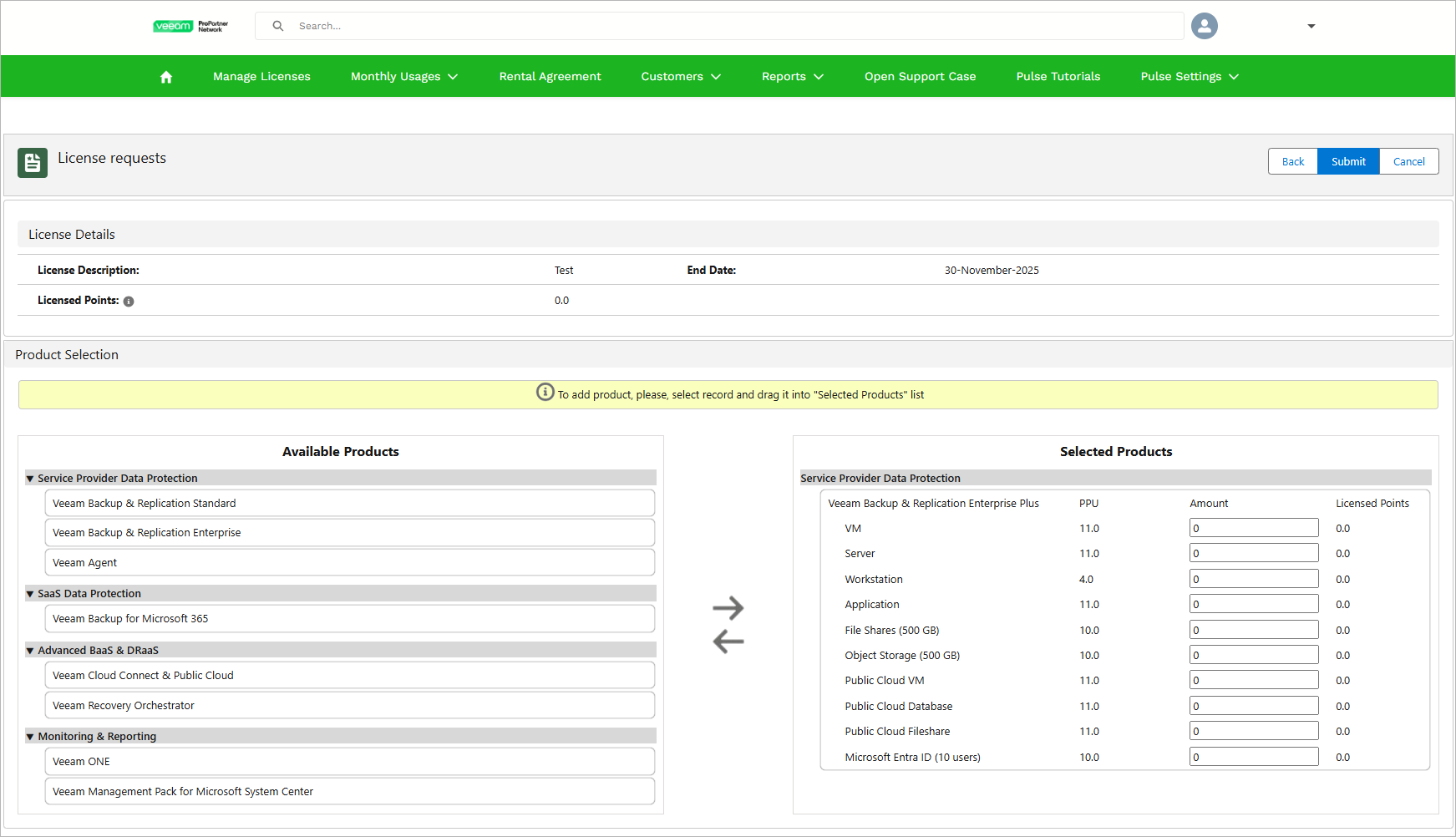Select Veeam ONE product
The width and height of the screenshot is (1456, 837).
click(349, 762)
